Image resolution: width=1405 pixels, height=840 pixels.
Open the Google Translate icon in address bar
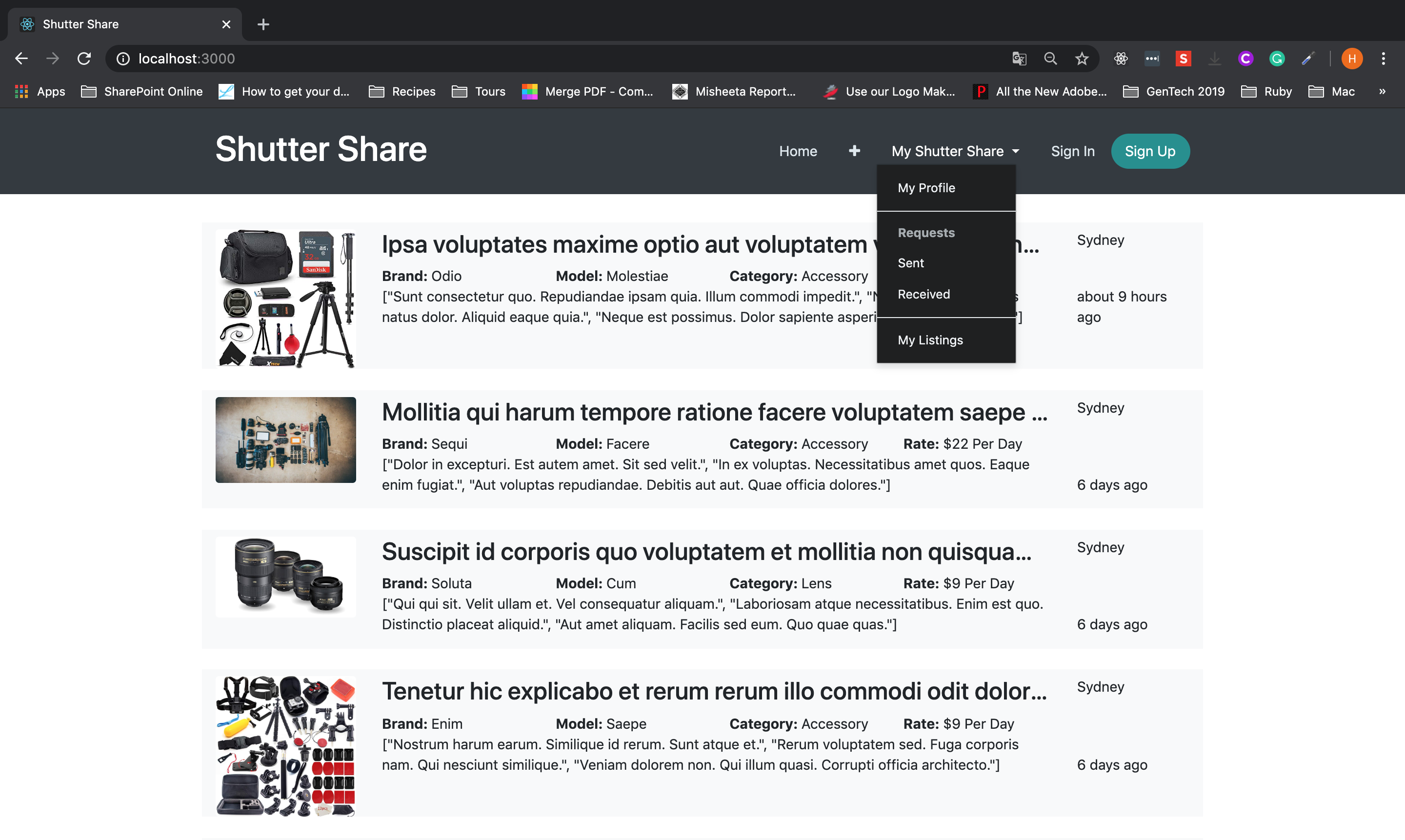point(1019,59)
